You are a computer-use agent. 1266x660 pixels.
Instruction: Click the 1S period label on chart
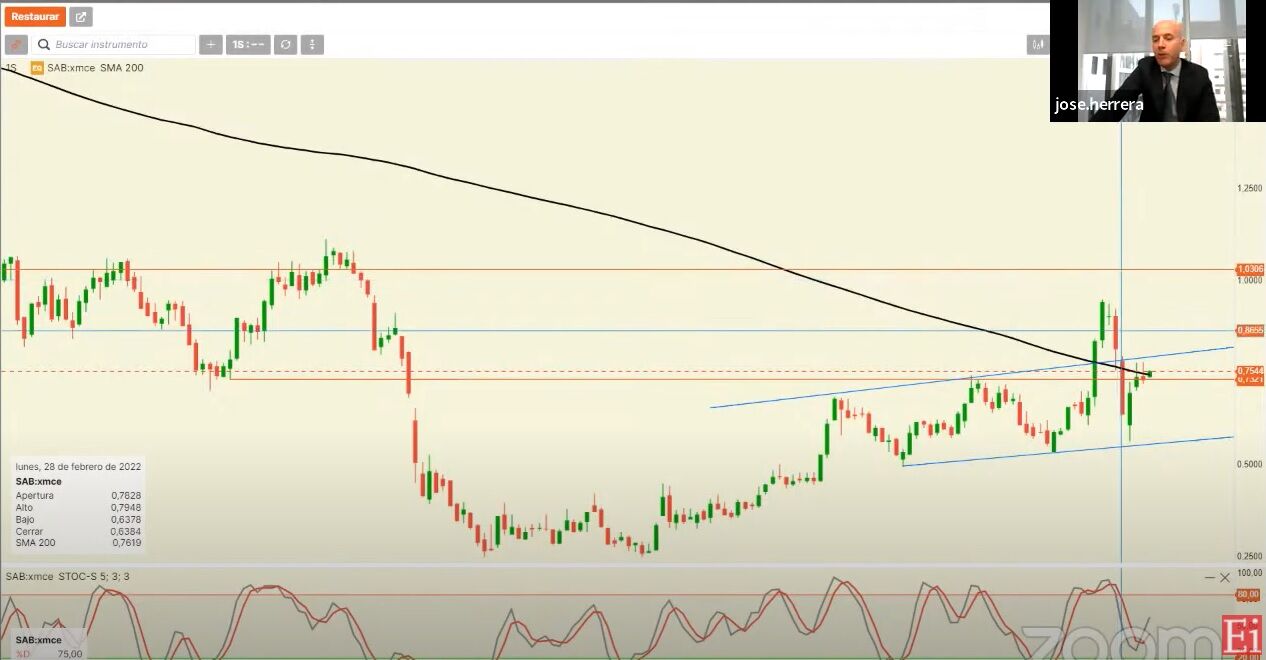click(x=11, y=68)
